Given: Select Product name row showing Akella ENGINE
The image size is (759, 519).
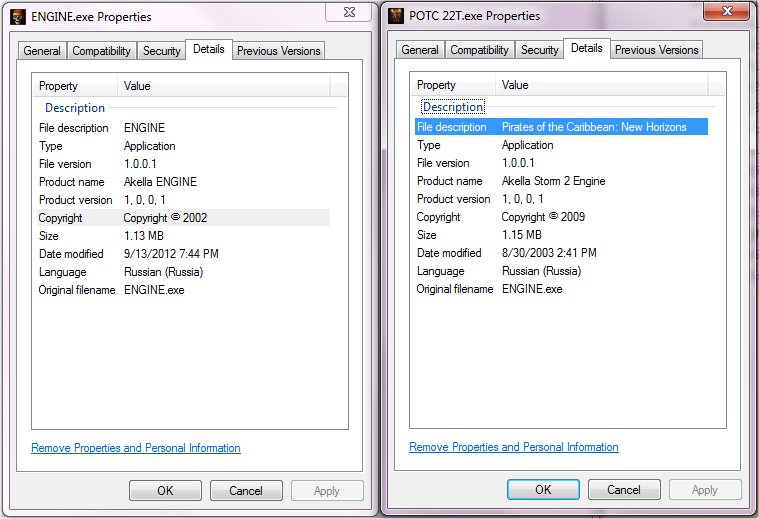Looking at the screenshot, I should (x=183, y=182).
